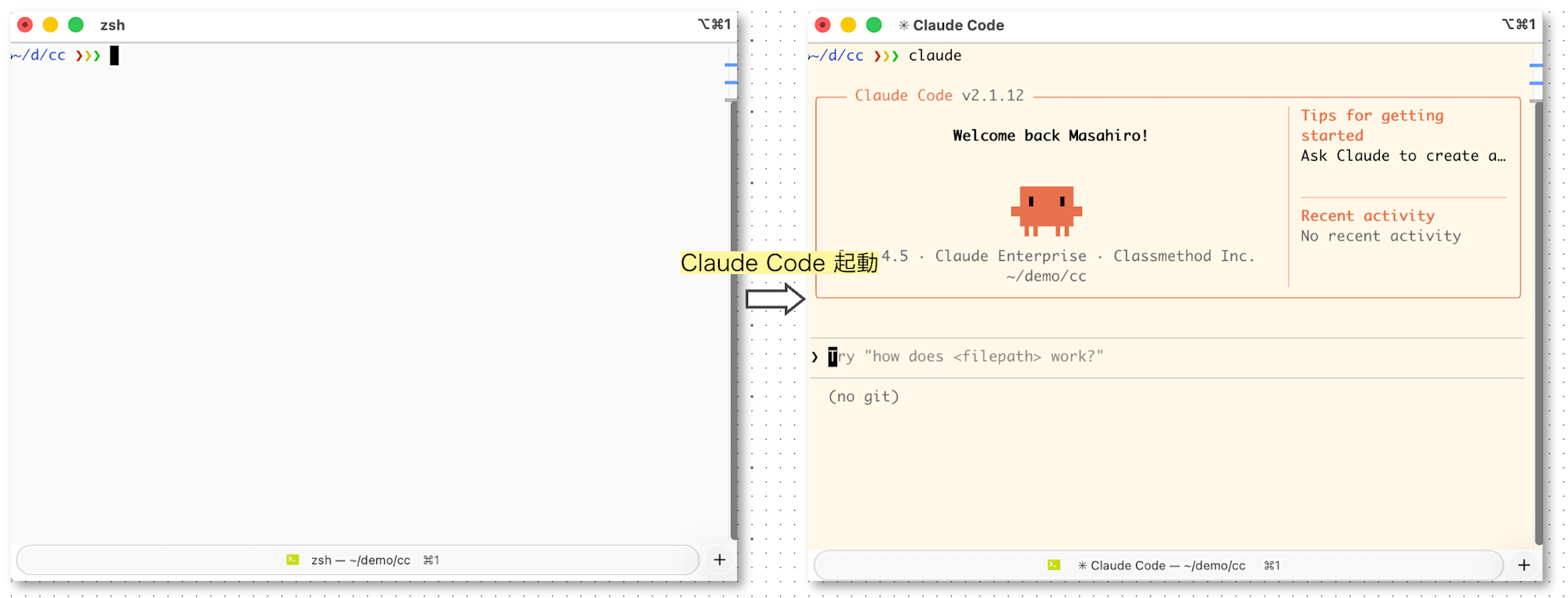Close the zsh terminal window

[25, 25]
